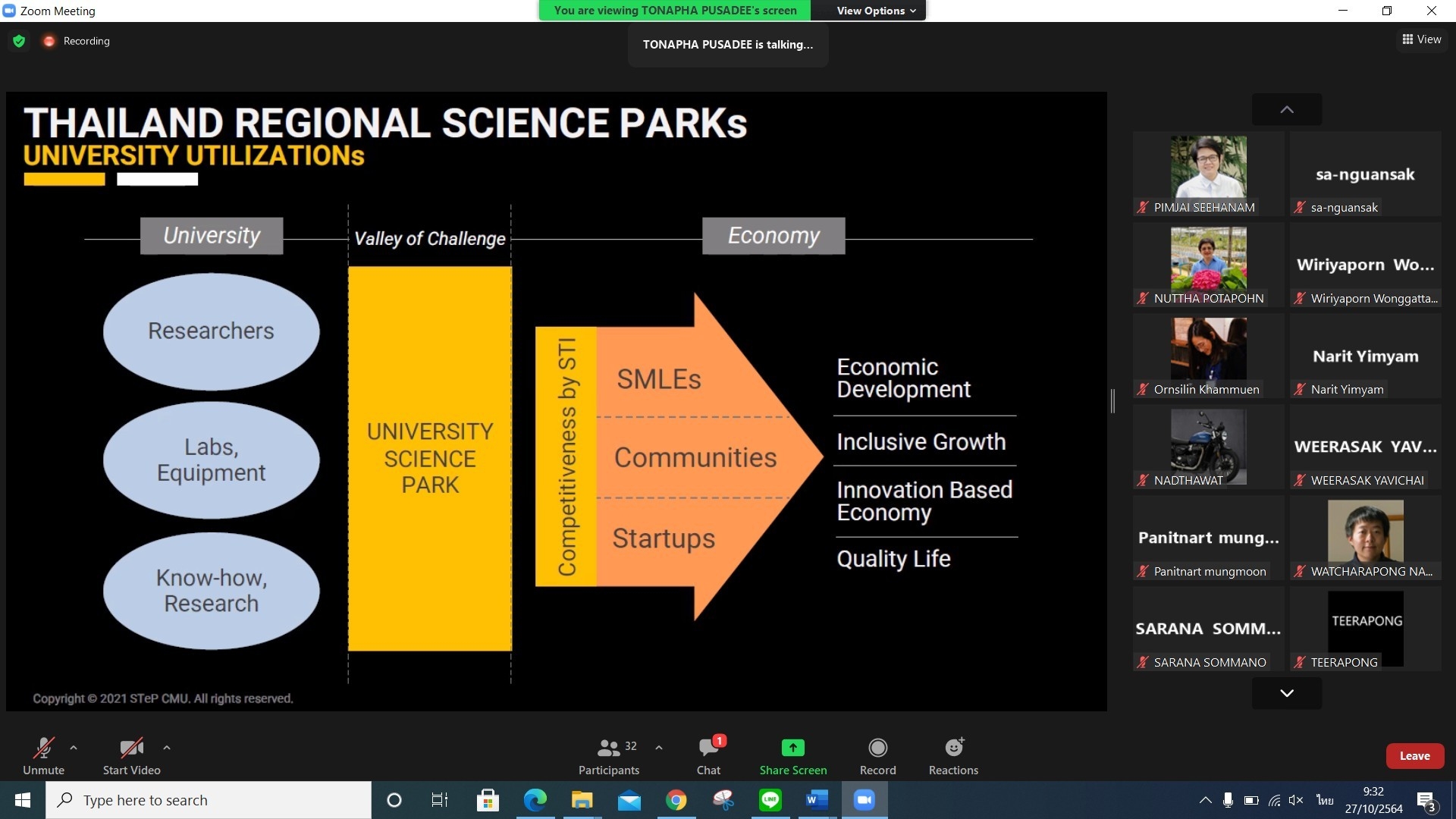Click Zoom icon on taskbar
The height and width of the screenshot is (819, 1456).
click(864, 800)
